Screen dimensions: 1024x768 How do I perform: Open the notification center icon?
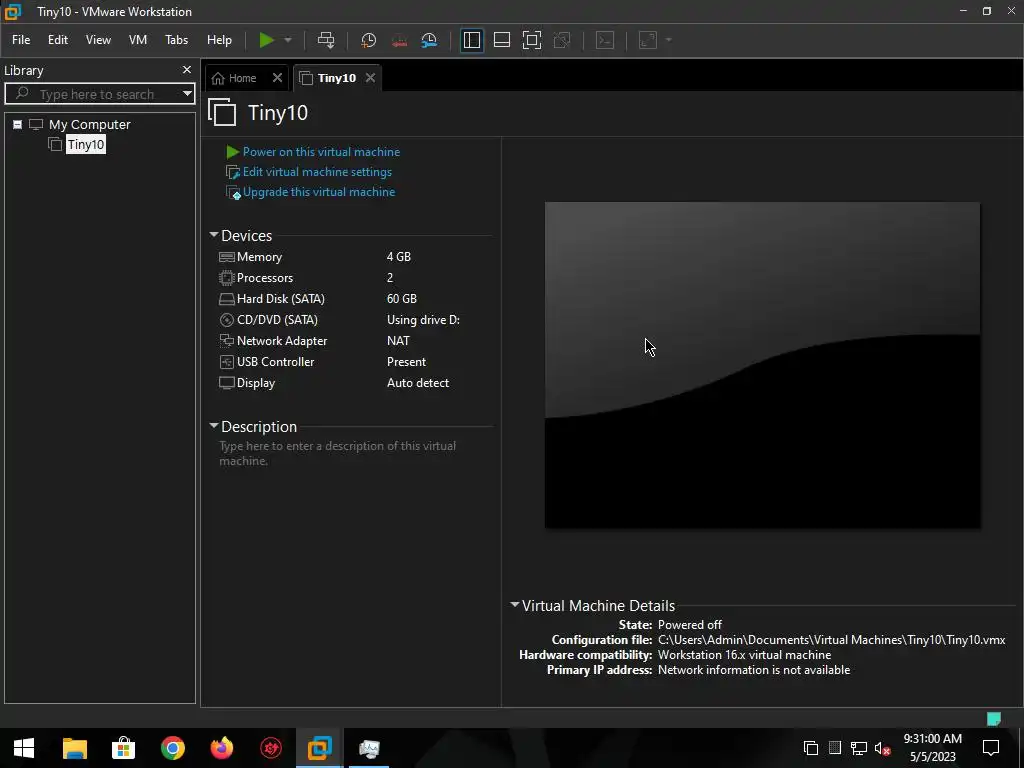pos(991,748)
